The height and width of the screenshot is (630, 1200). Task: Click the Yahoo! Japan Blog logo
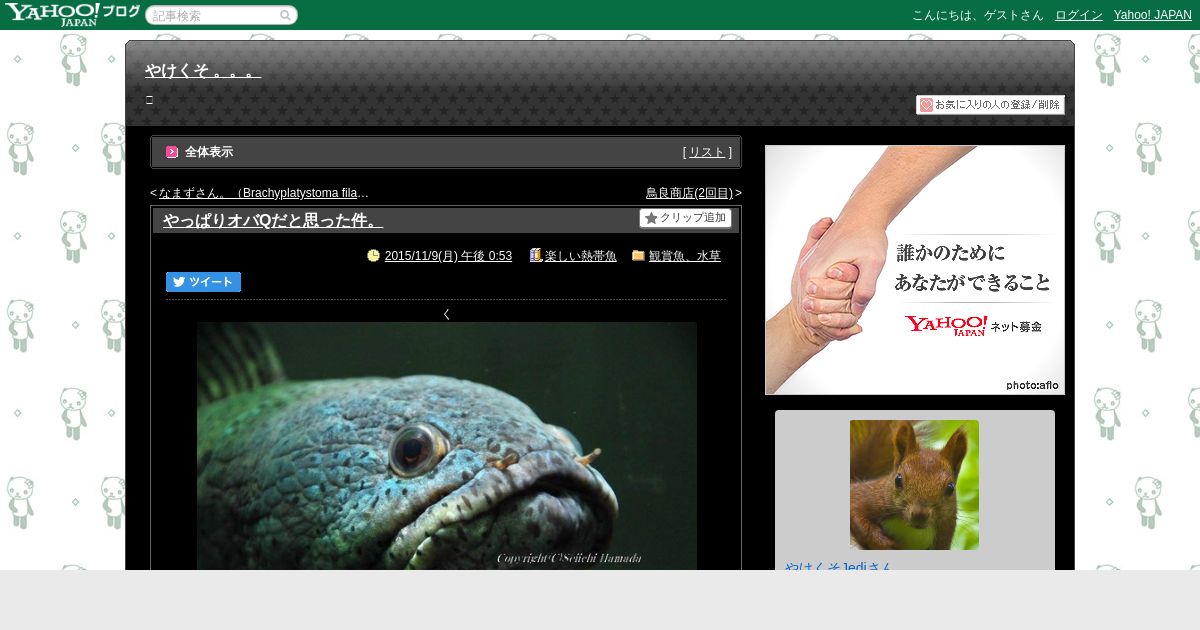click(x=72, y=15)
